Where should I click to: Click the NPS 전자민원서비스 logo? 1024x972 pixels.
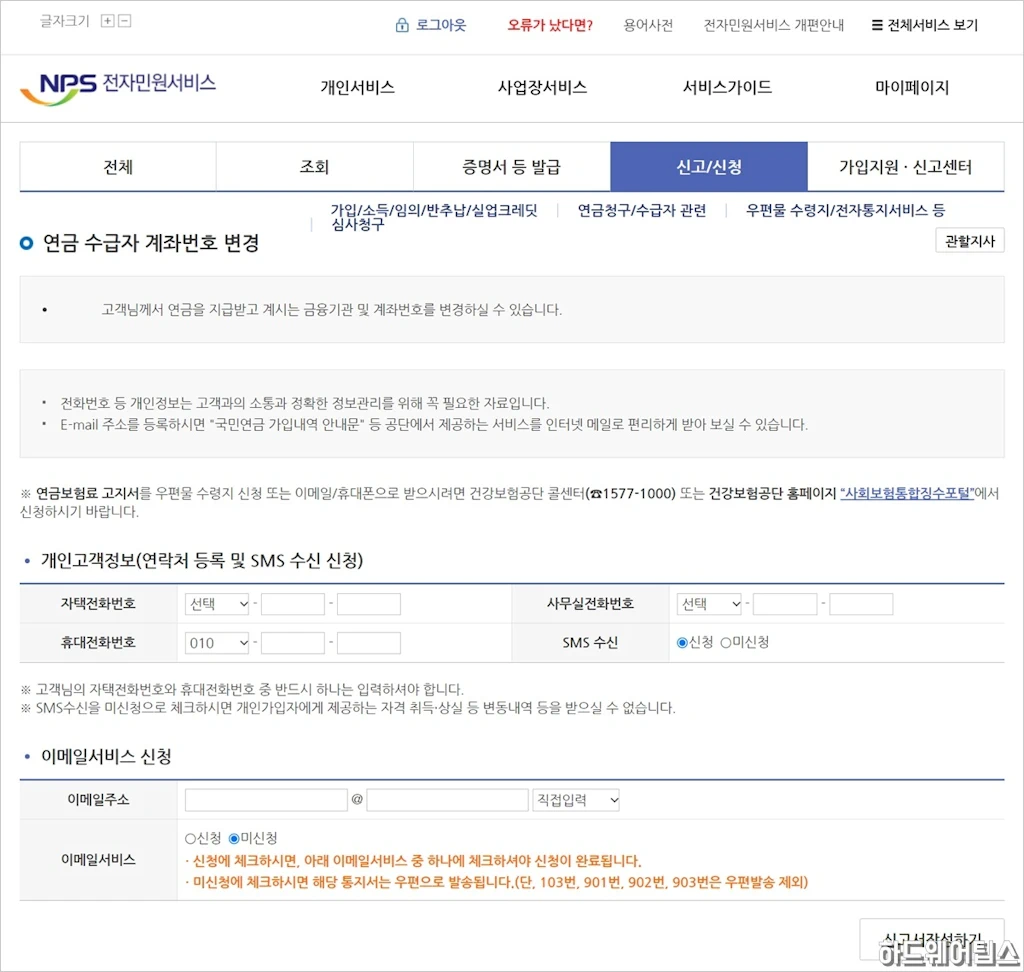118,88
